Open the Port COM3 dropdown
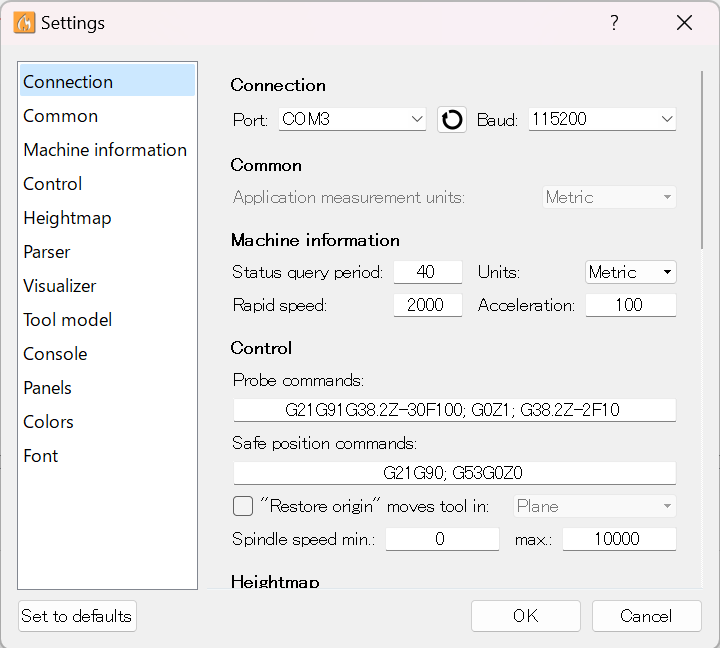The image size is (720, 648). (352, 119)
